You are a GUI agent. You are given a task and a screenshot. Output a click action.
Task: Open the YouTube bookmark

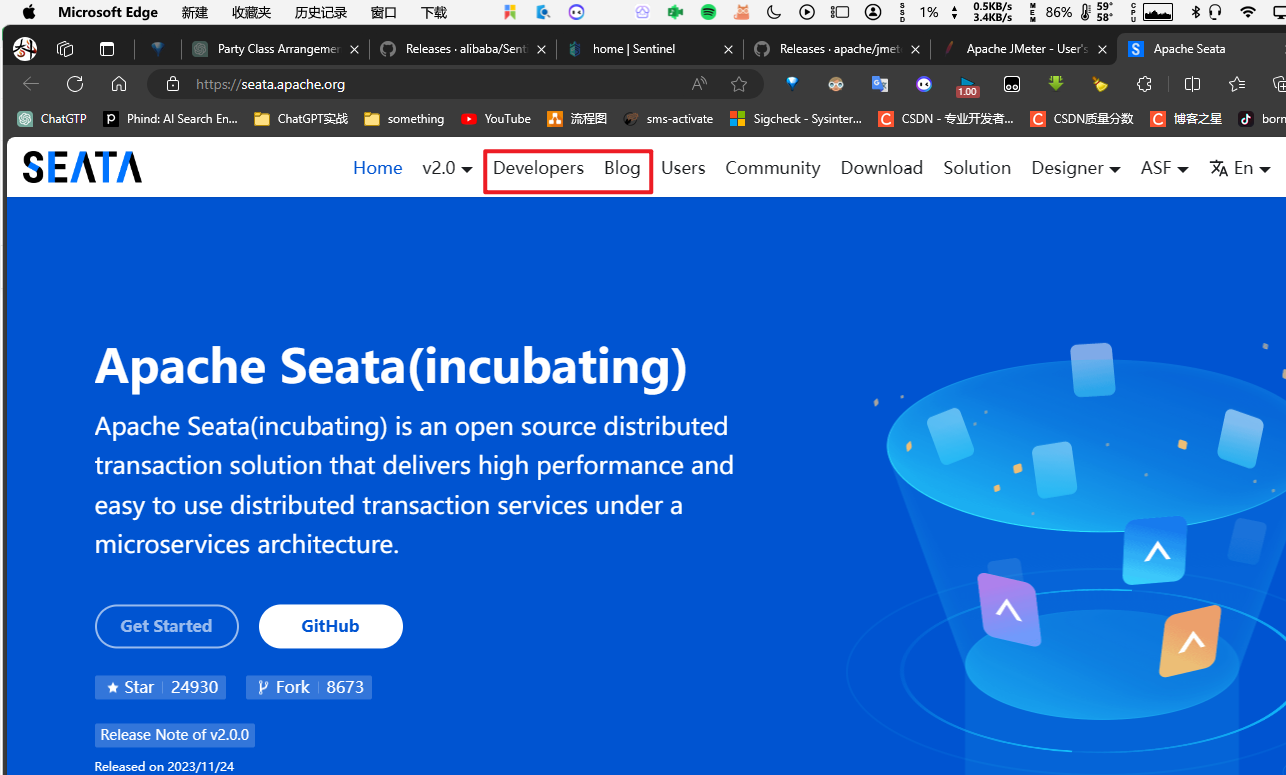[496, 118]
